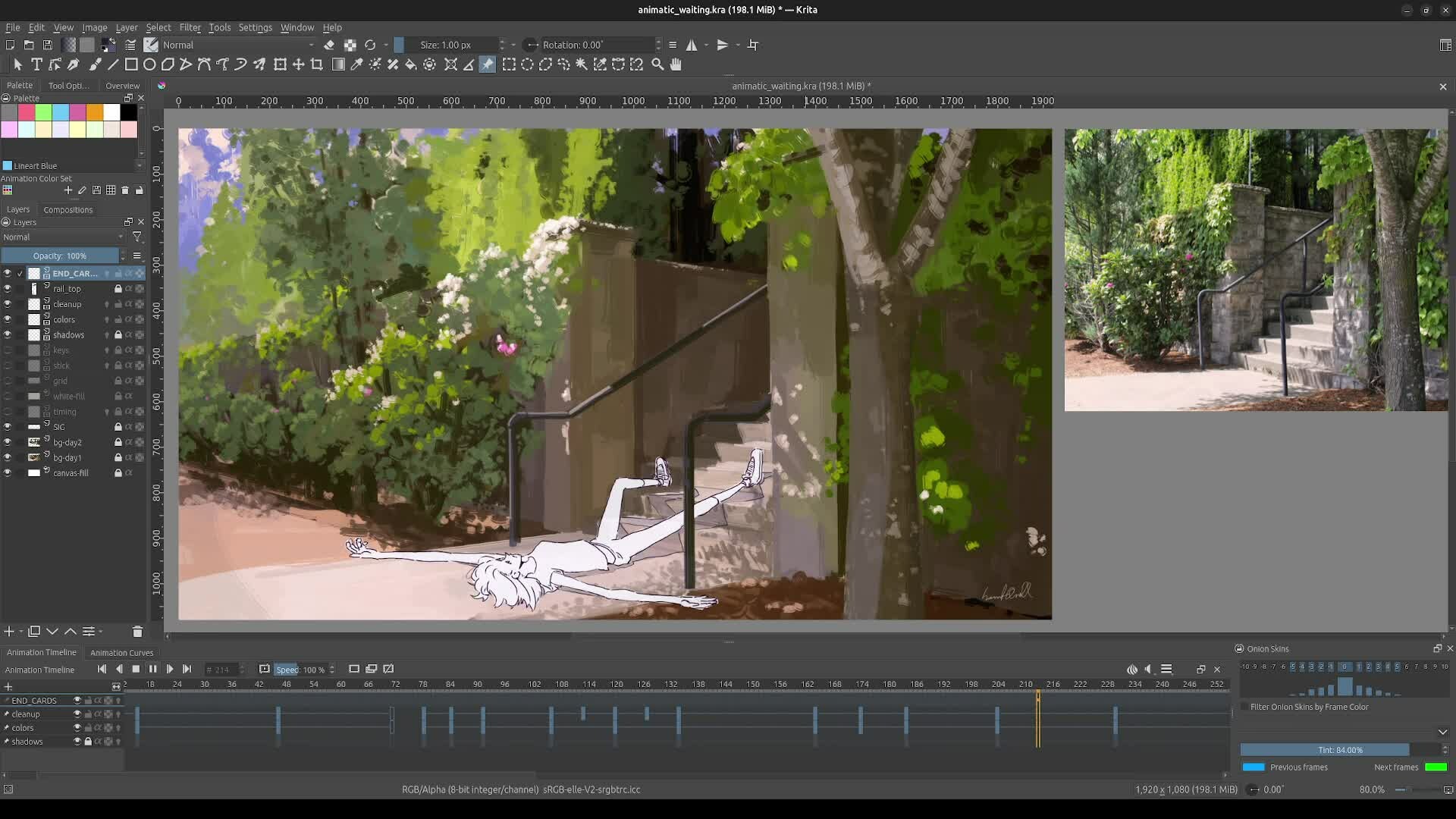Select the Text tool

pyautogui.click(x=36, y=65)
